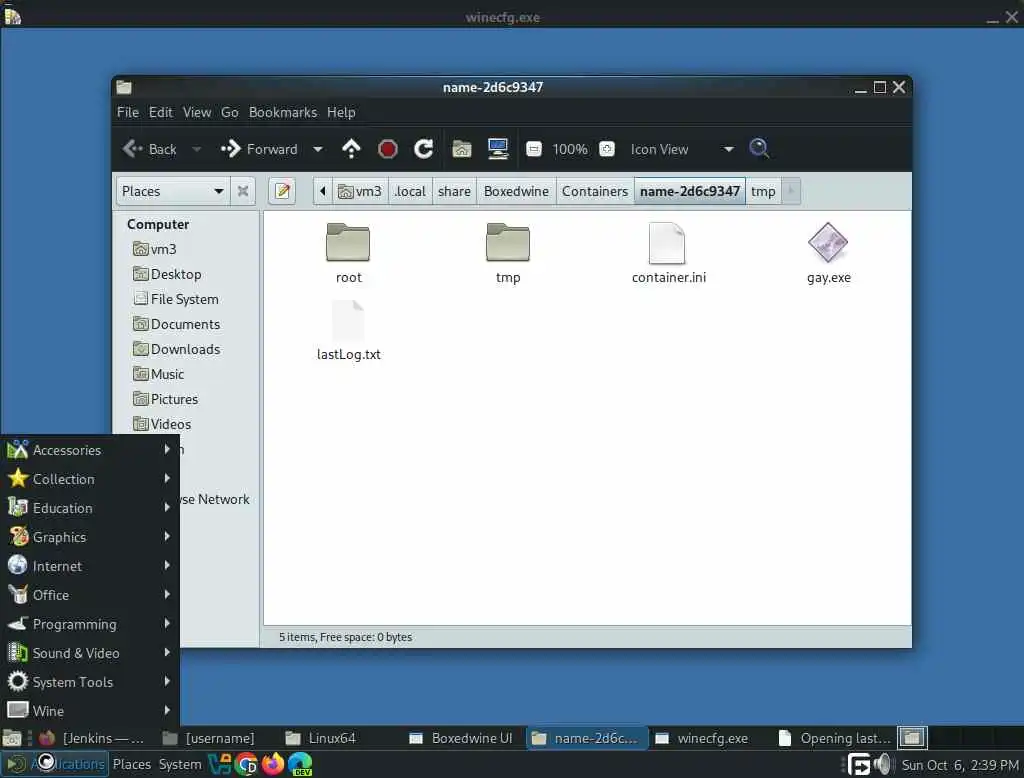
Task: Open the Icon View mode dropdown
Action: point(681,150)
